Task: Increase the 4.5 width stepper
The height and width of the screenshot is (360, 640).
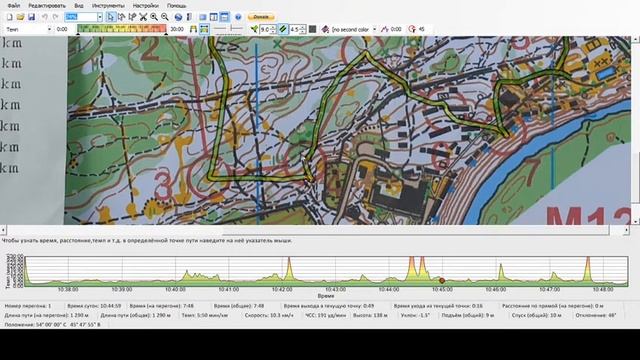Action: coord(303,27)
